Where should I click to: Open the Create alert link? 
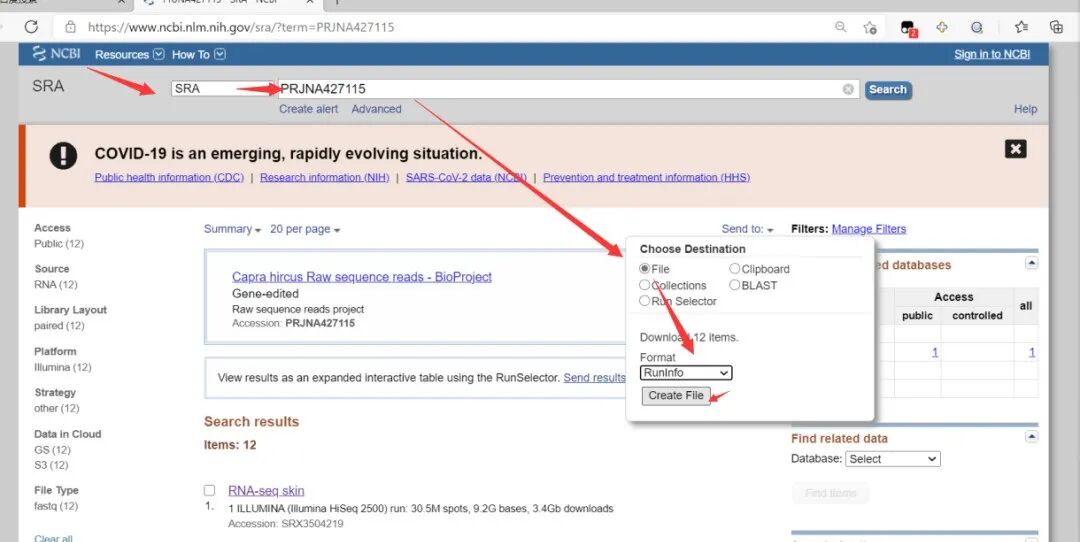pos(309,109)
